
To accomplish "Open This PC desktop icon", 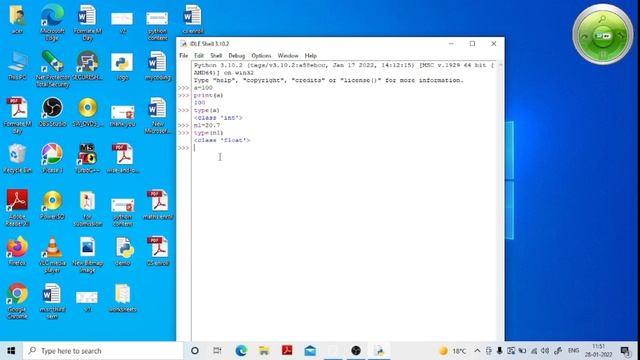I will [x=17, y=65].
